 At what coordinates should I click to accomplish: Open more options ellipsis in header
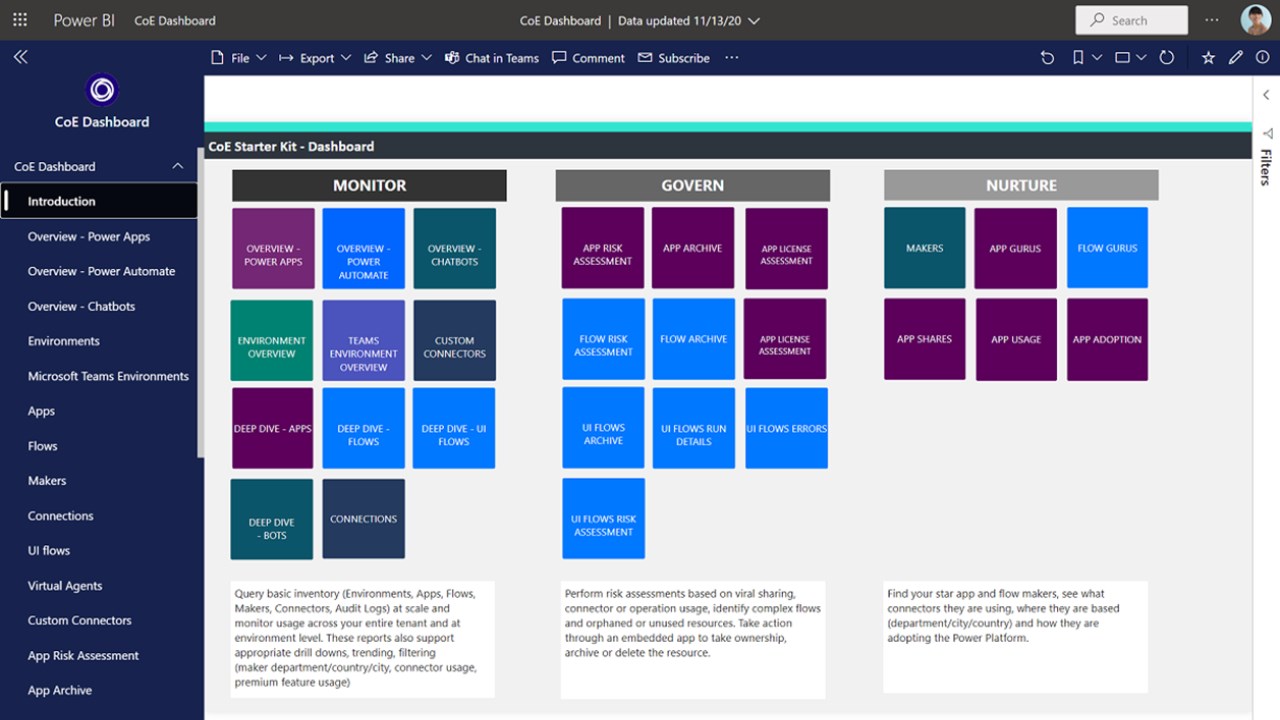pos(1212,20)
